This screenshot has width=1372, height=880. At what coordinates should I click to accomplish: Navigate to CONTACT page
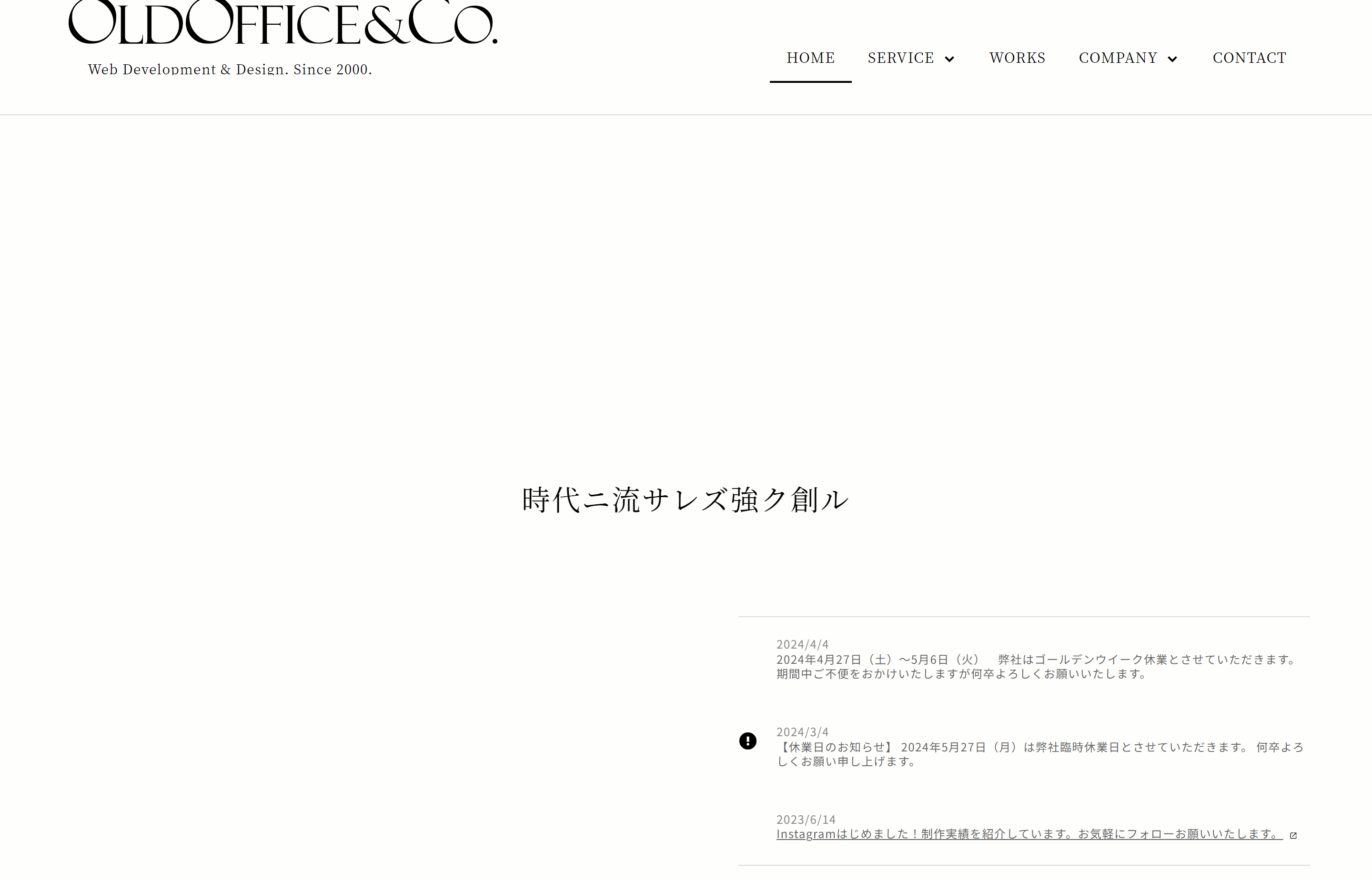1250,58
